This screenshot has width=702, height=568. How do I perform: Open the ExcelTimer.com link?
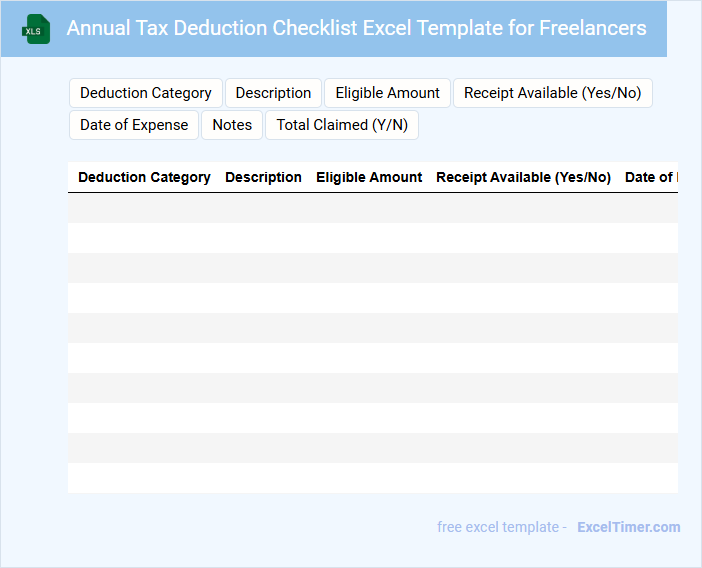(x=628, y=527)
